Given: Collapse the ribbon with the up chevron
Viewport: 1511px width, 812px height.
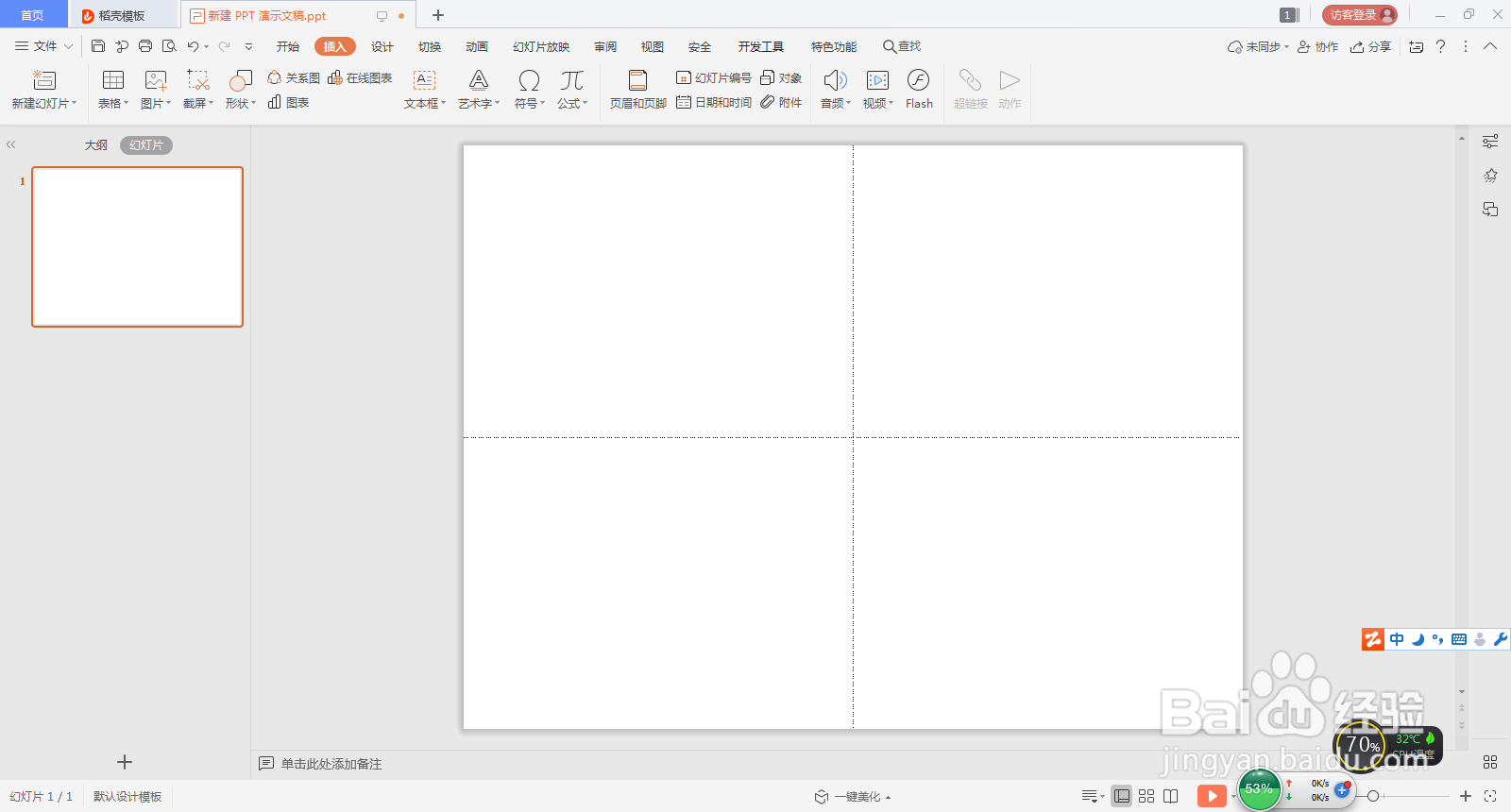Looking at the screenshot, I should [x=1490, y=46].
